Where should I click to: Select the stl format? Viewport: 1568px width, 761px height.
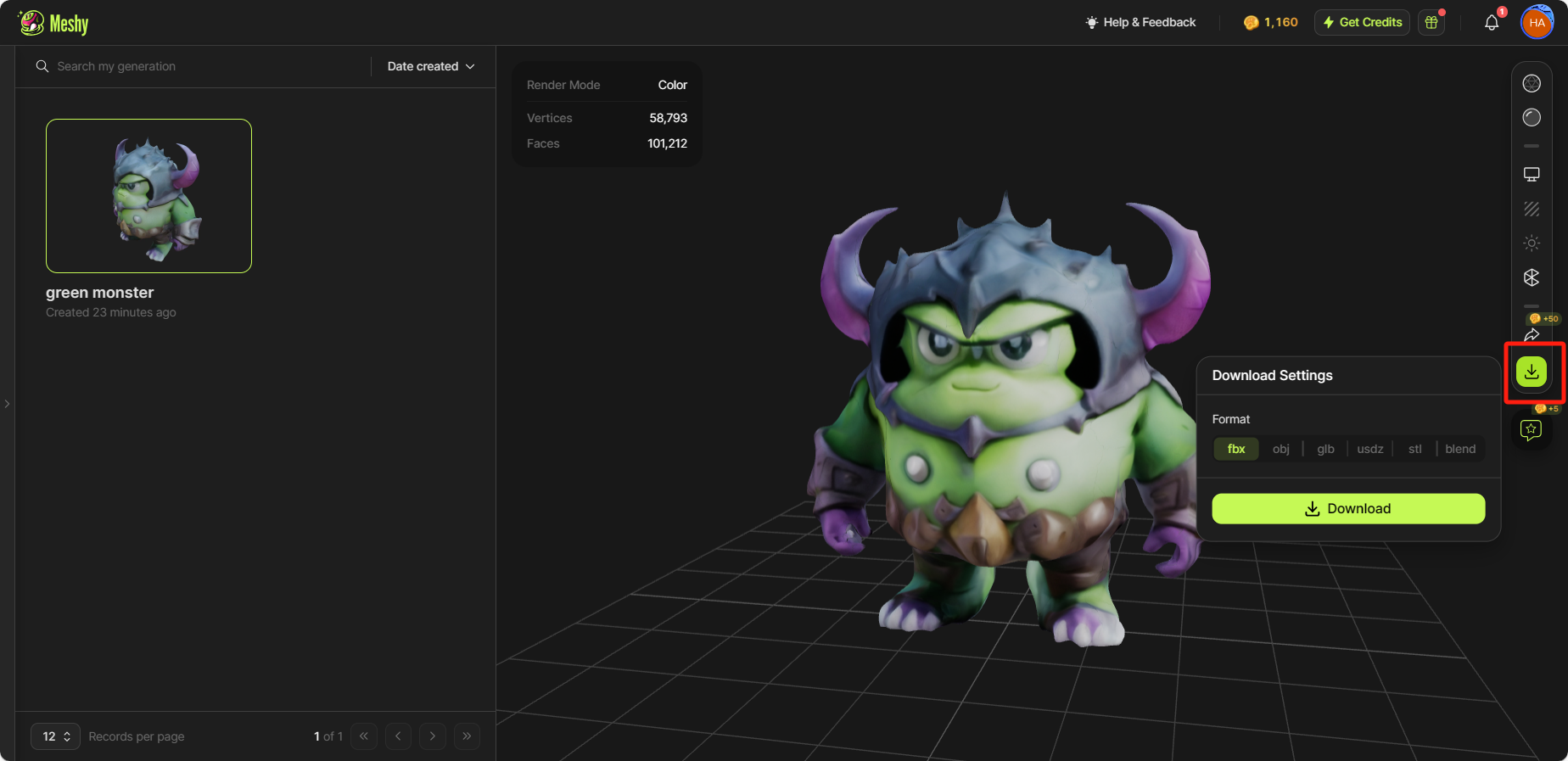pos(1415,449)
